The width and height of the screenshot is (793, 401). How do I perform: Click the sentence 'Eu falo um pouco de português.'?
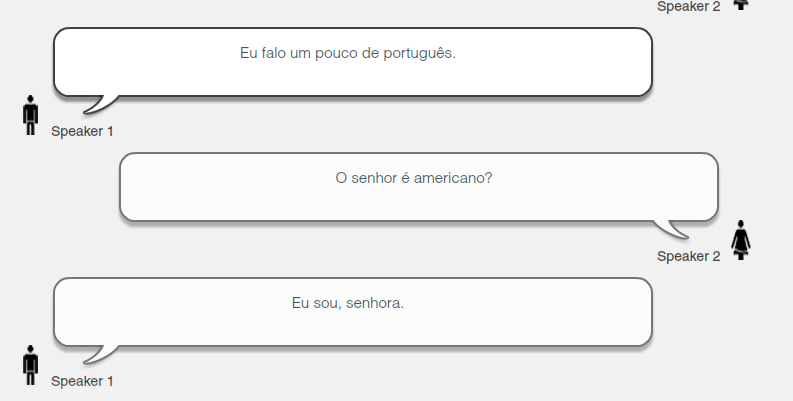tap(348, 53)
